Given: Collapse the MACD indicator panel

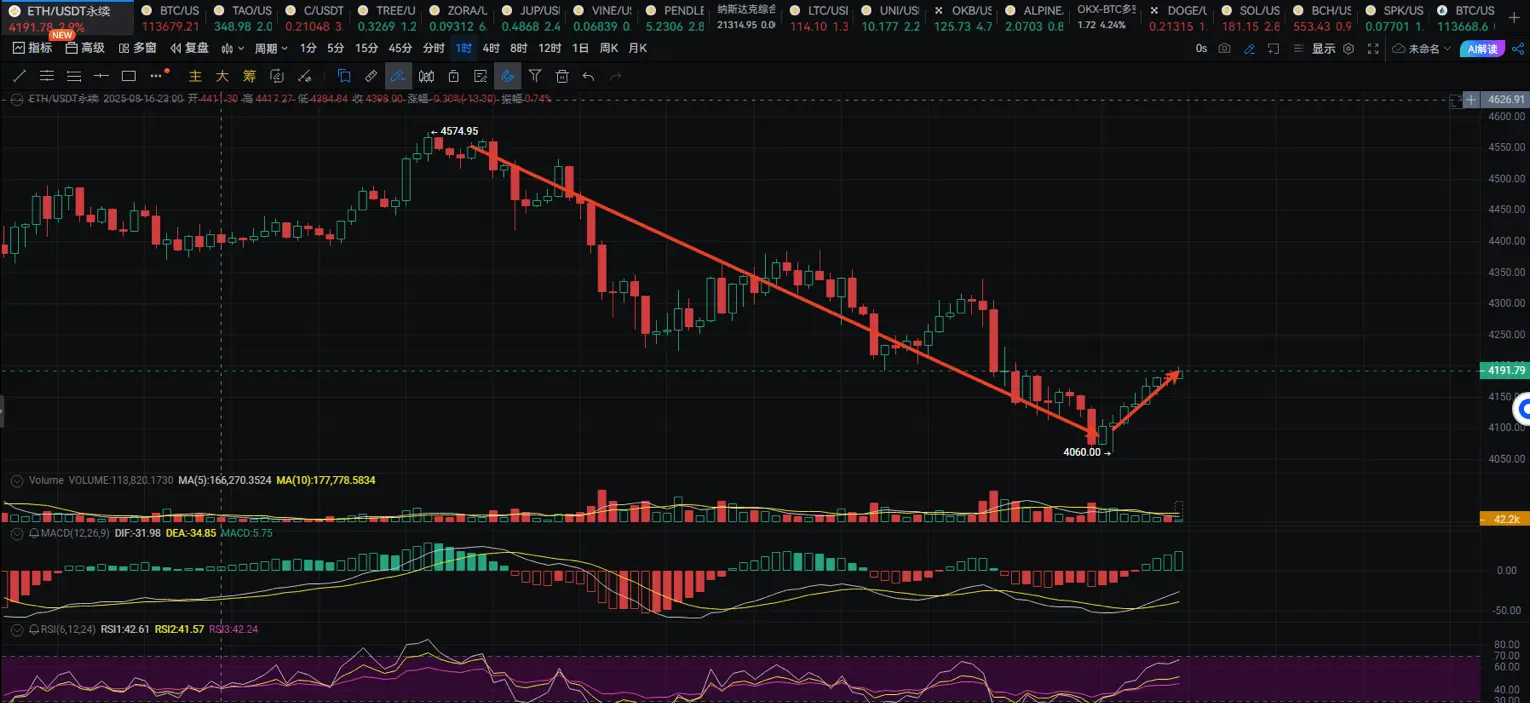Looking at the screenshot, I should coord(17,533).
